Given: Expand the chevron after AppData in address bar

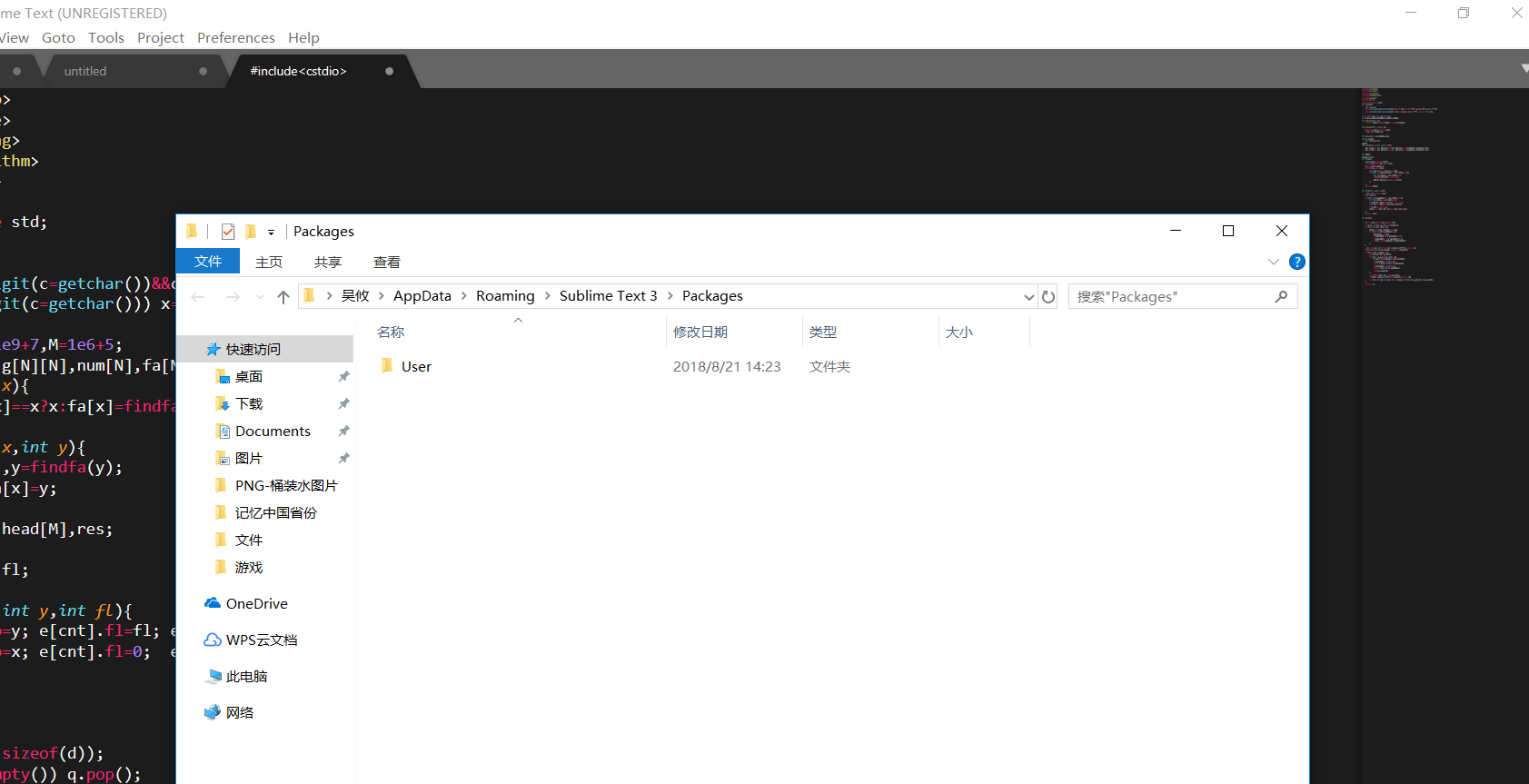Looking at the screenshot, I should point(464,295).
